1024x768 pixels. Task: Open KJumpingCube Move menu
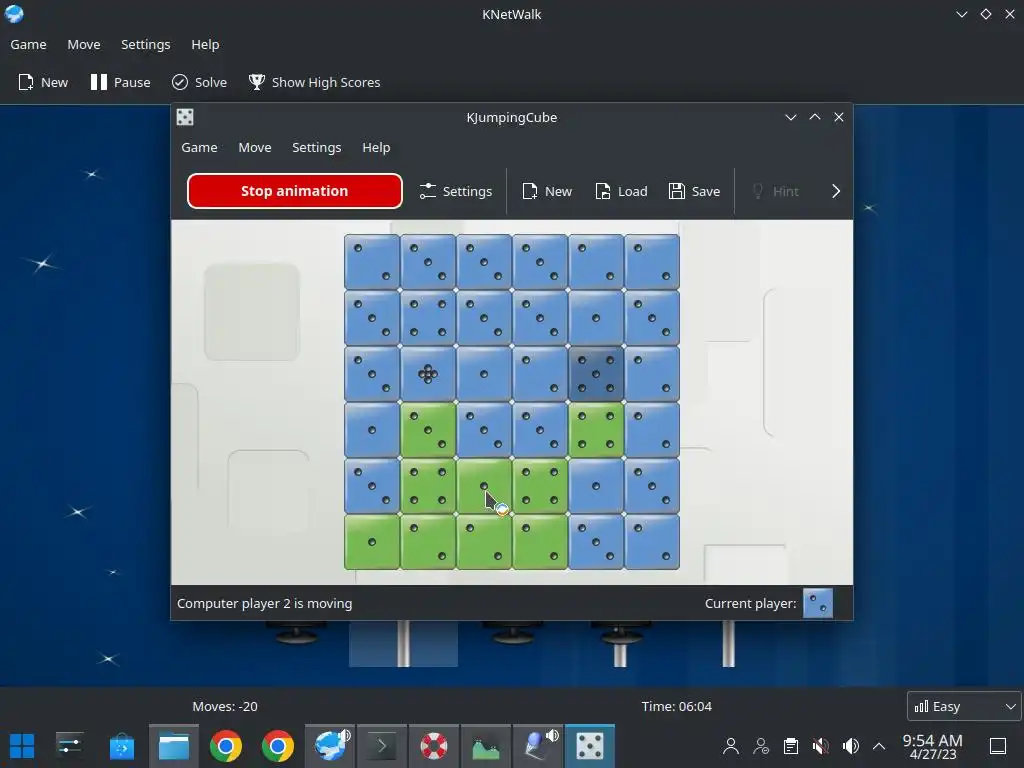click(x=255, y=148)
